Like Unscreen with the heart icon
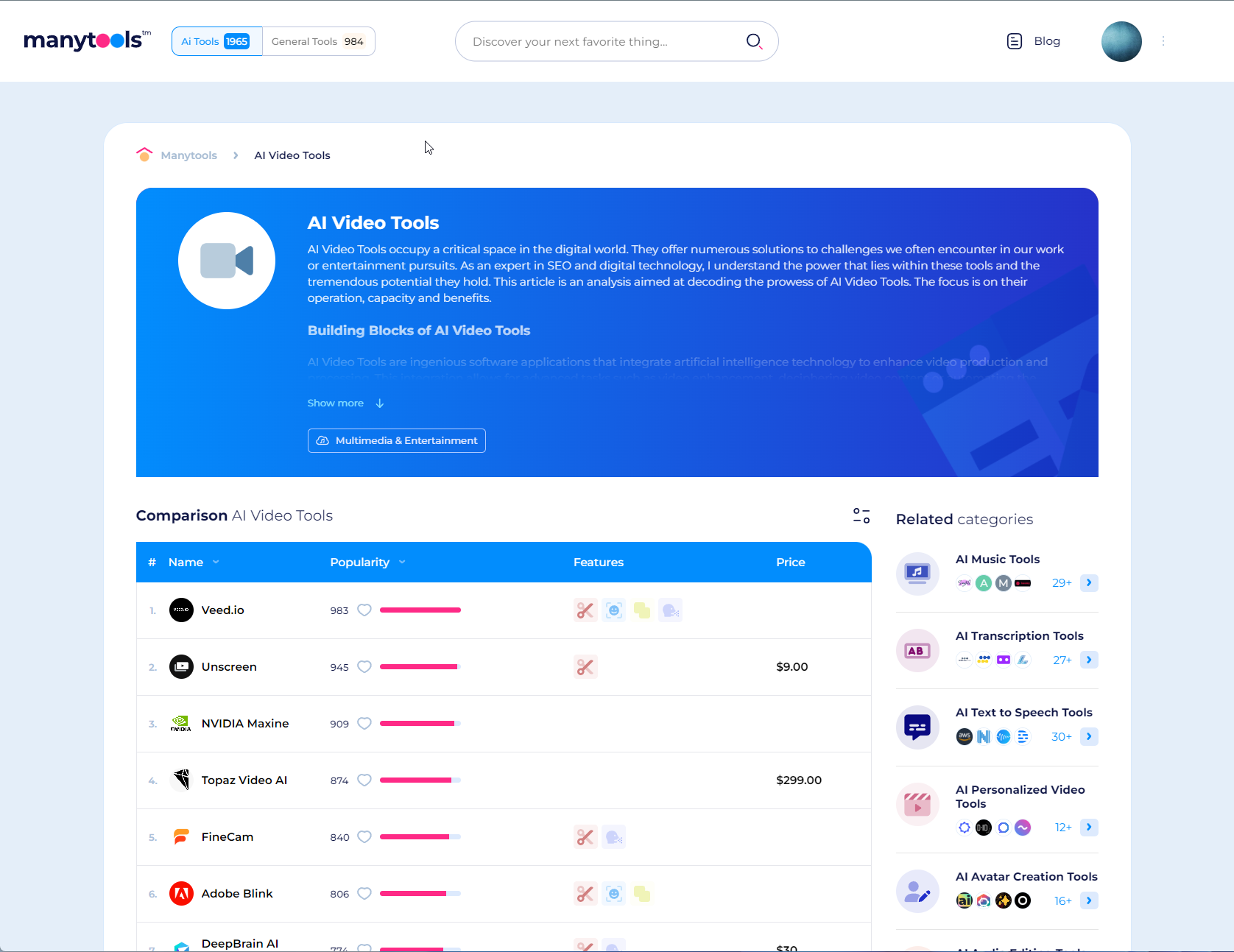The image size is (1234, 952). [364, 667]
